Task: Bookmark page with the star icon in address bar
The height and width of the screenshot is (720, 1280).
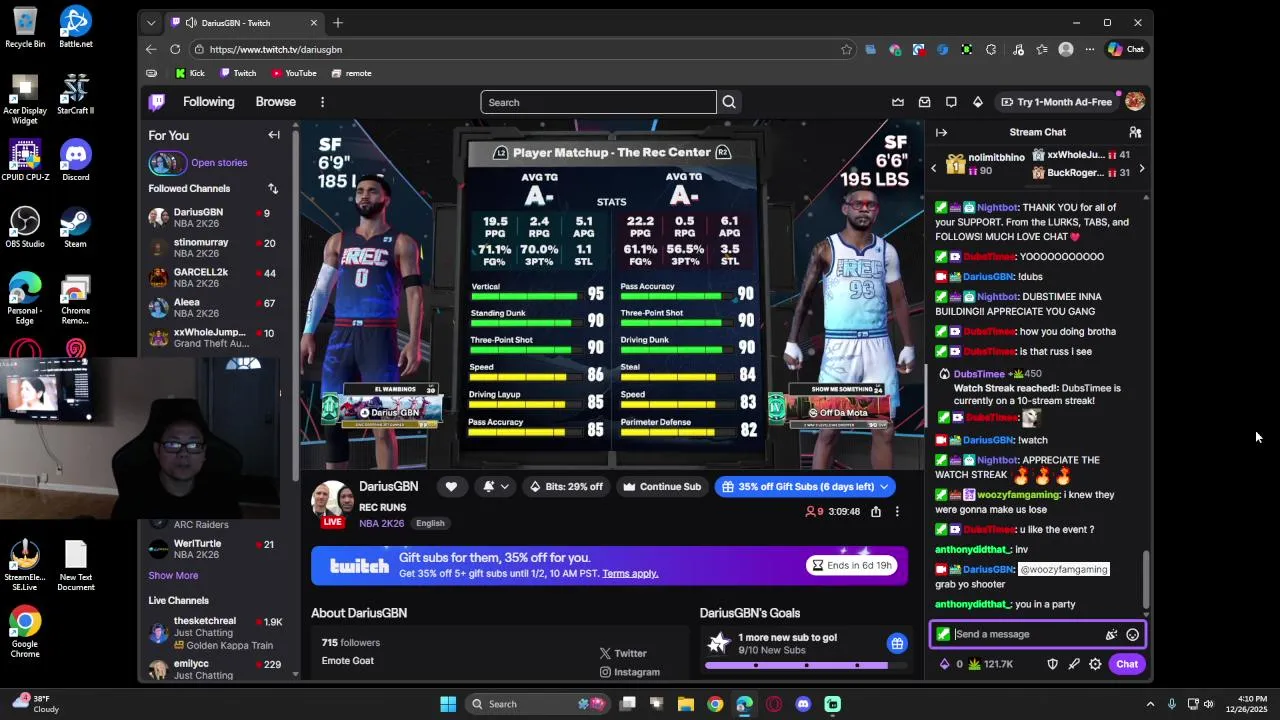Action: (x=846, y=49)
